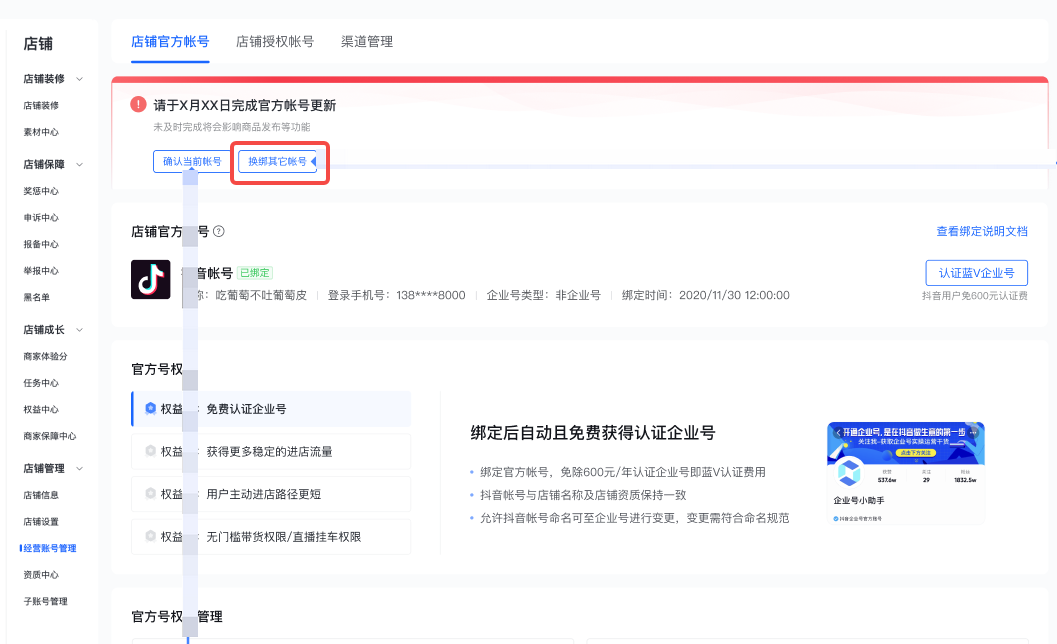Click the 企业号 promotional banner image
Viewport: 1057px width, 644px height.
[905, 472]
